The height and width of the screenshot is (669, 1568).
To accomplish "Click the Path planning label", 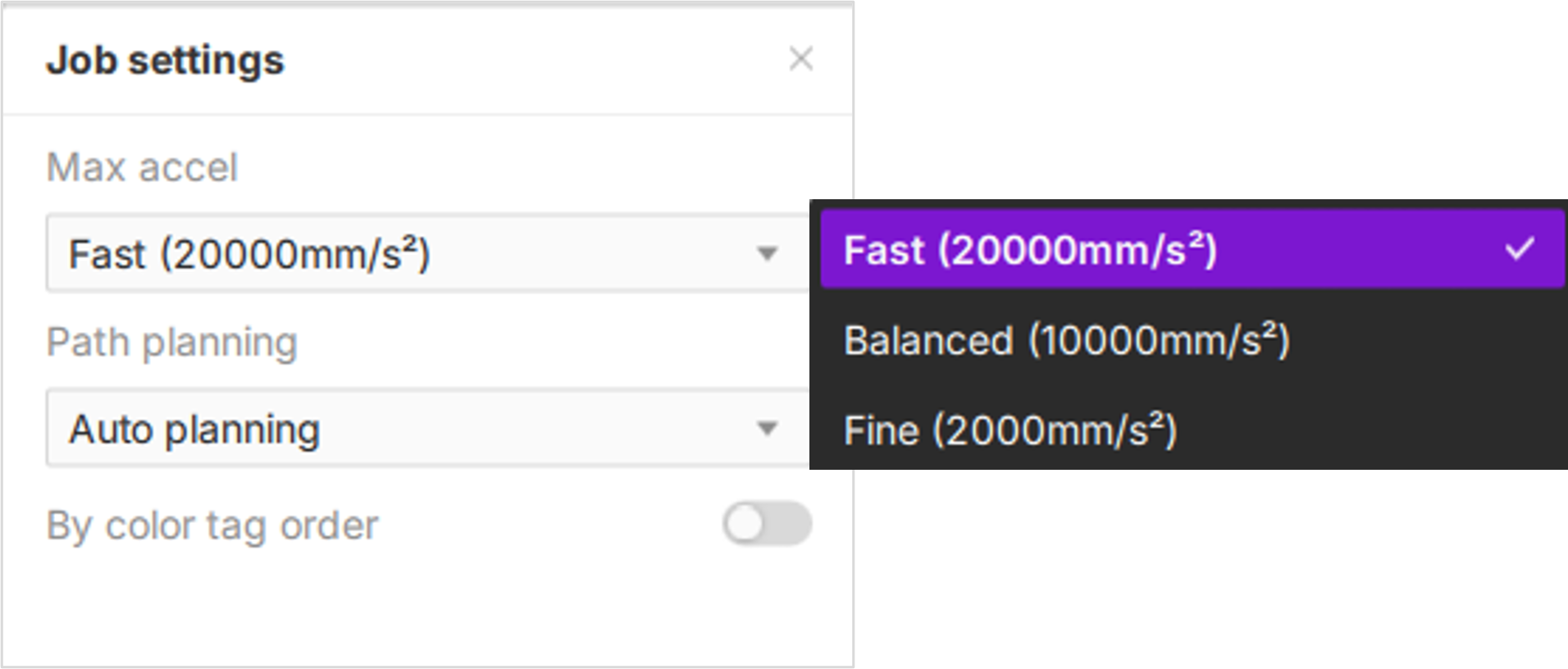I will 171,343.
